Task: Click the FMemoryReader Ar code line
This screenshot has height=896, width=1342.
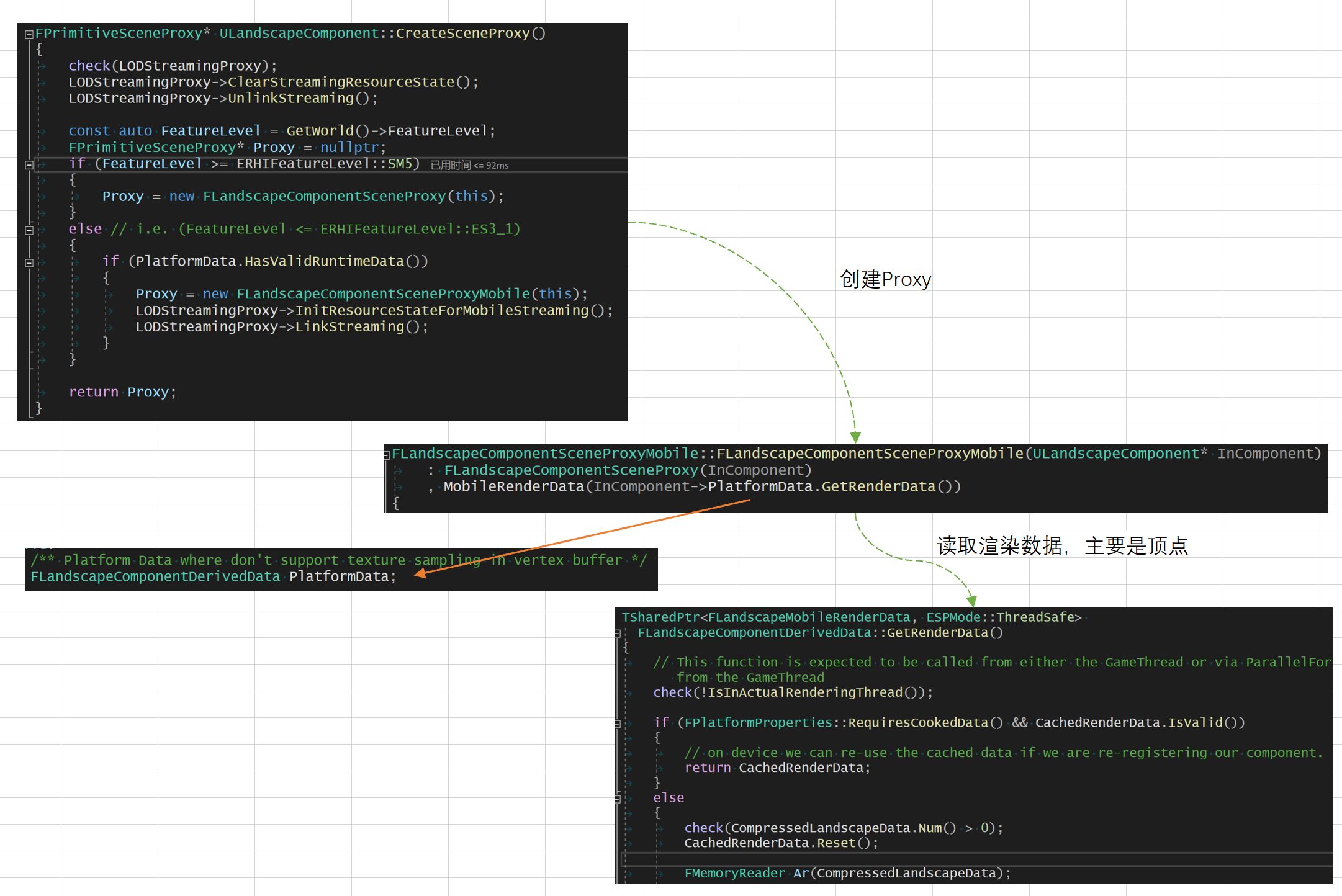Action: click(847, 874)
